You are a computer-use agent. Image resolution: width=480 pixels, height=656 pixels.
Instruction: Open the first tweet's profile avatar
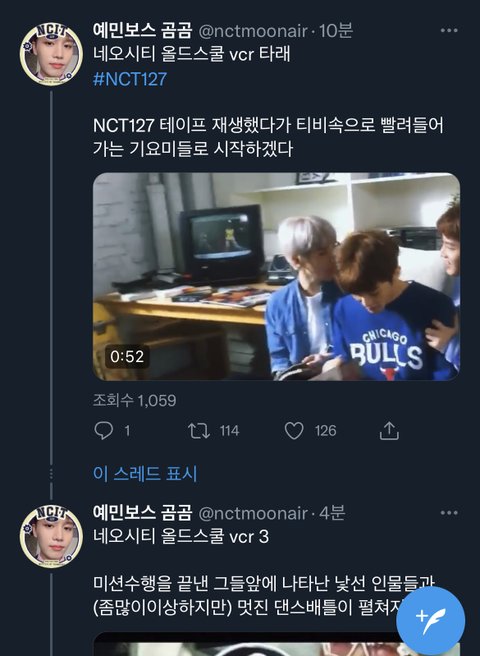[x=51, y=54]
